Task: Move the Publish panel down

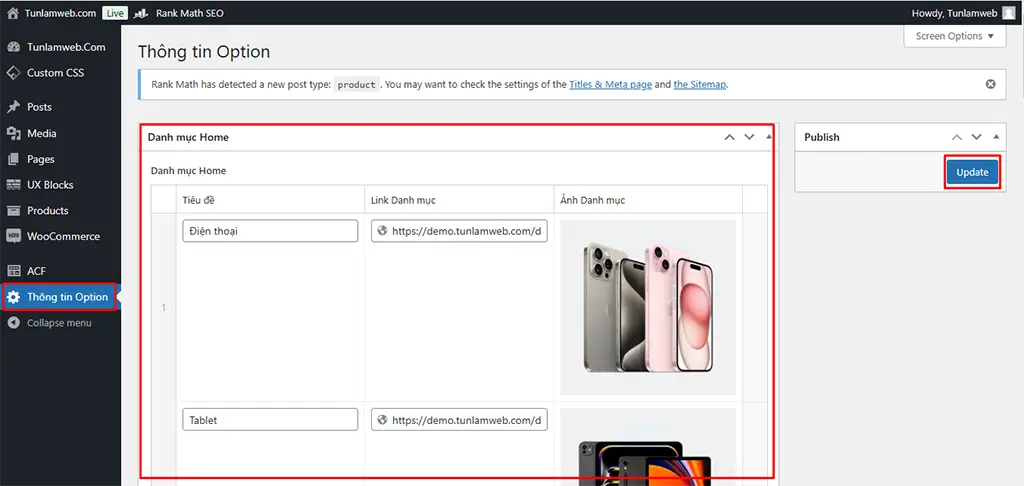Action: coord(976,137)
